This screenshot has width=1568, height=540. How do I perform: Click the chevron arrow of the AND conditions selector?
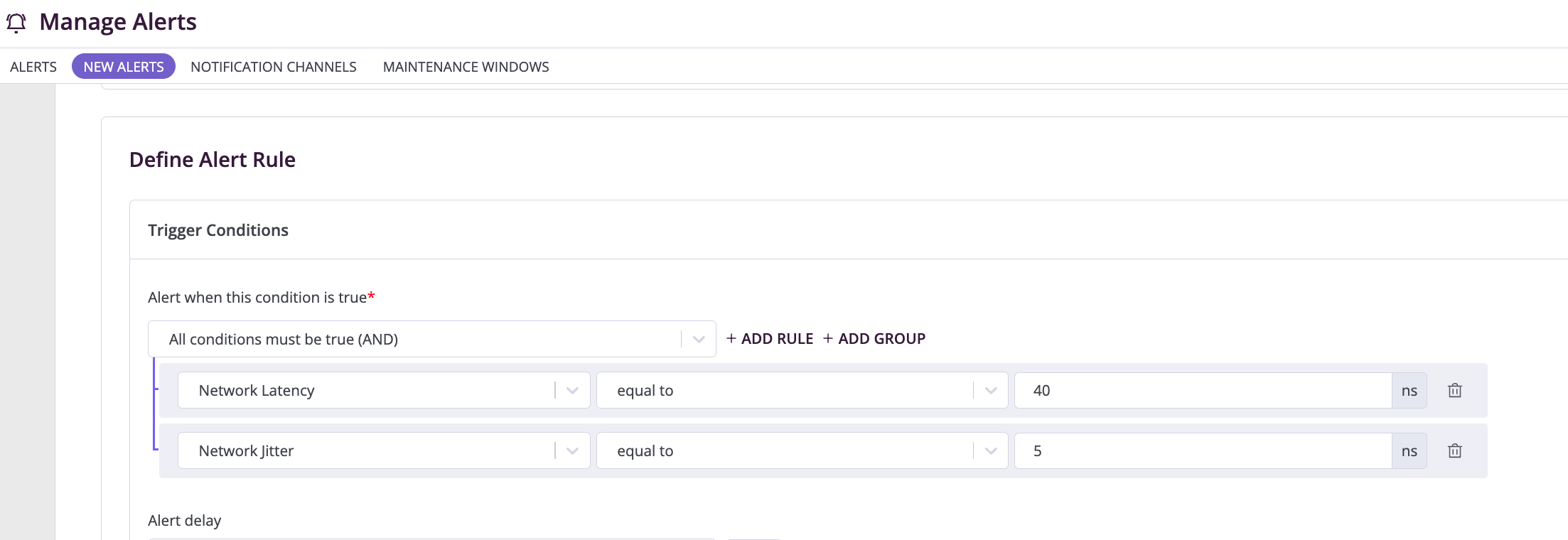click(x=699, y=340)
